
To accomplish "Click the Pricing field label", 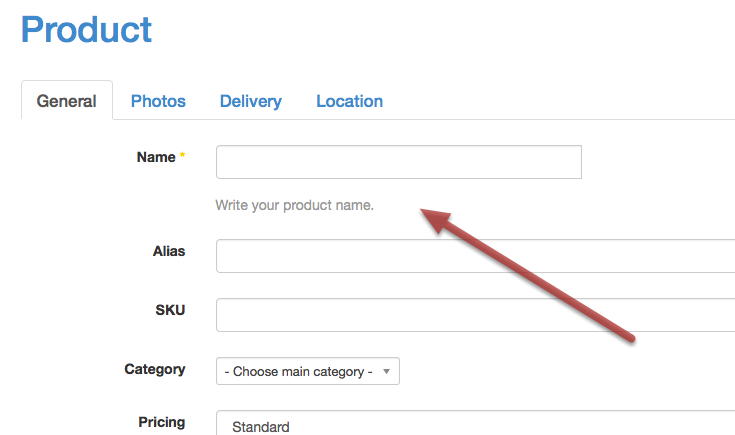I will [162, 422].
